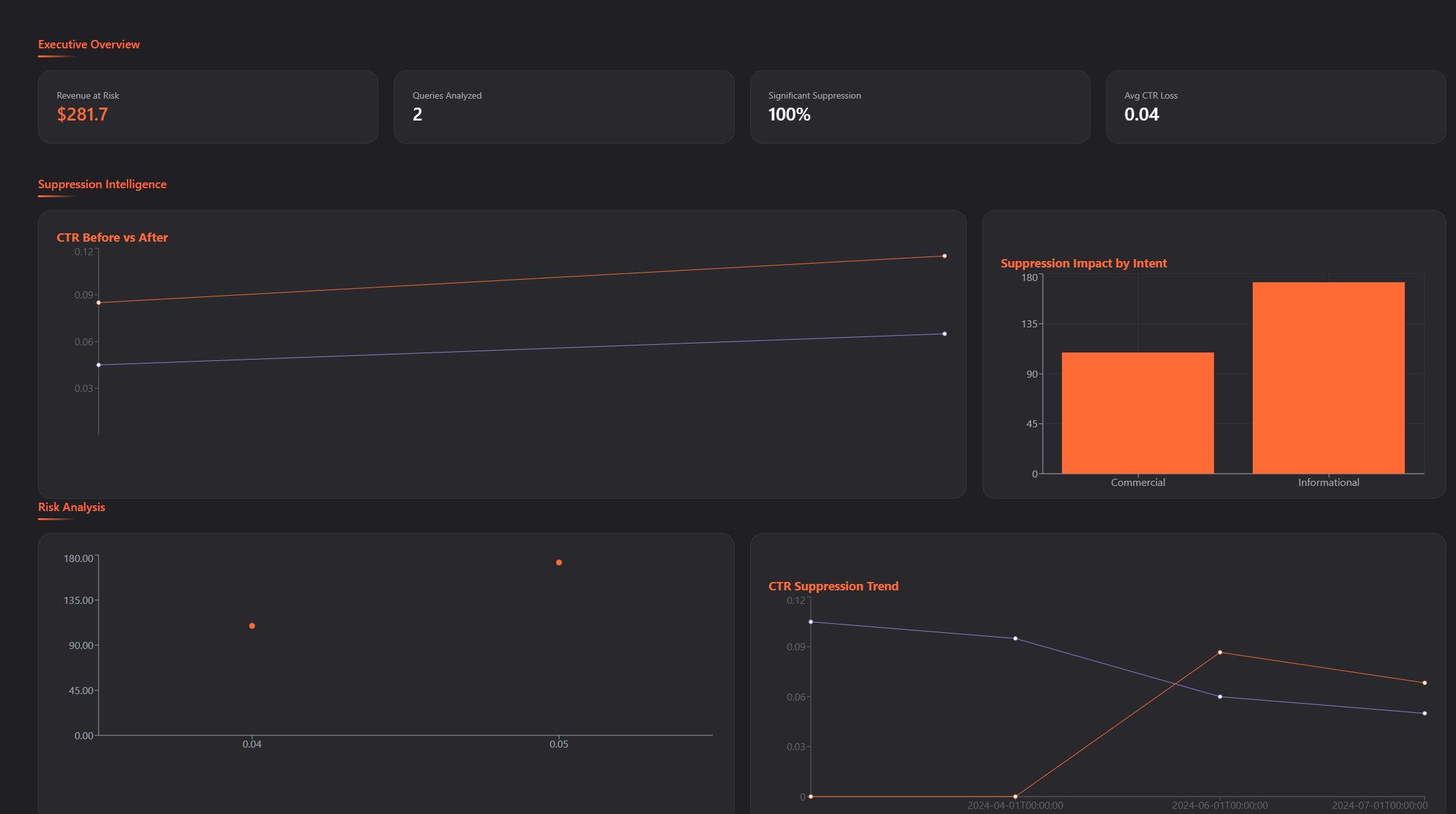Click the Suppression Impact by Intent title

click(x=1083, y=263)
